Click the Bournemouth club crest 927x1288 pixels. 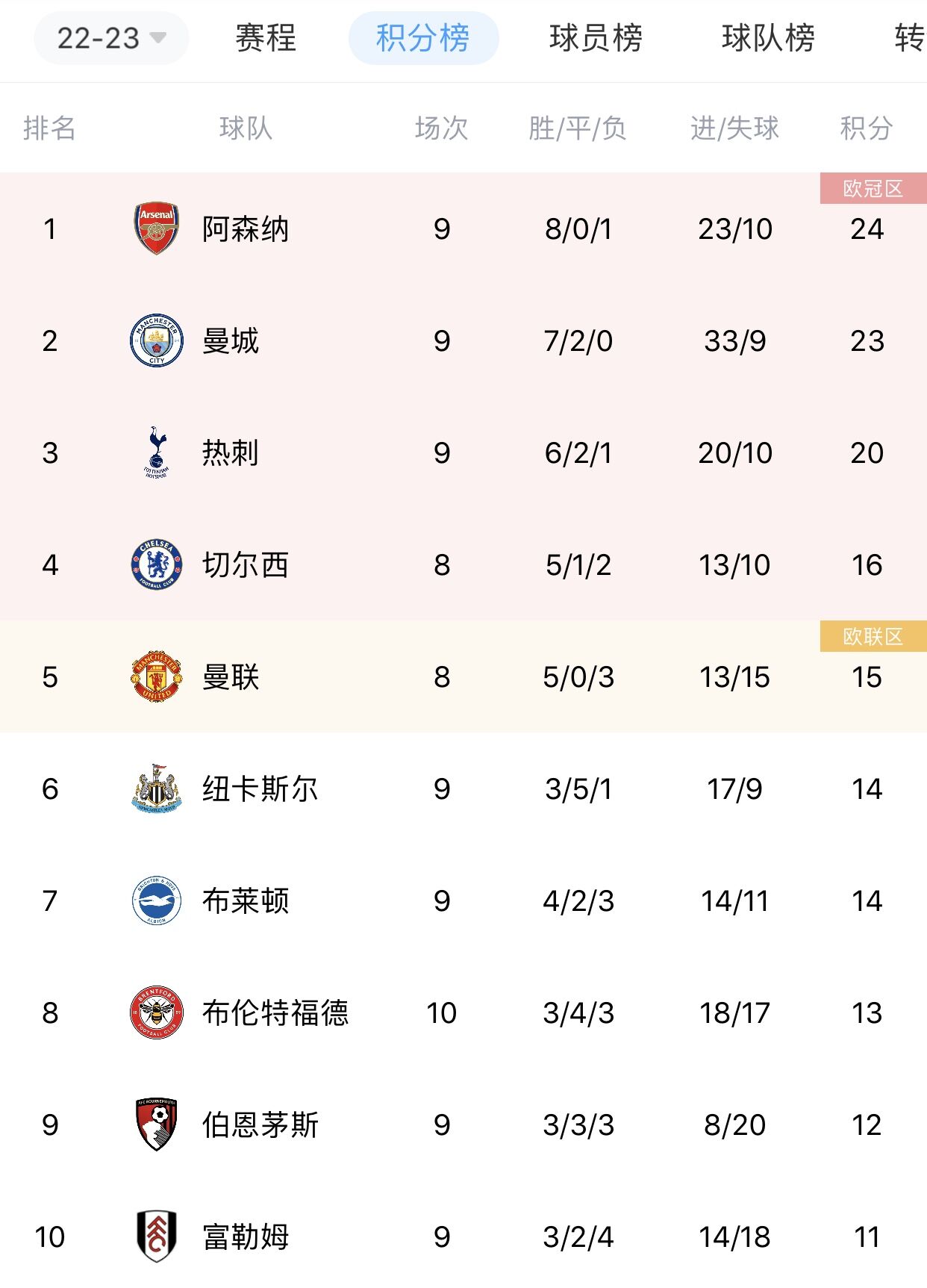coord(157,1124)
